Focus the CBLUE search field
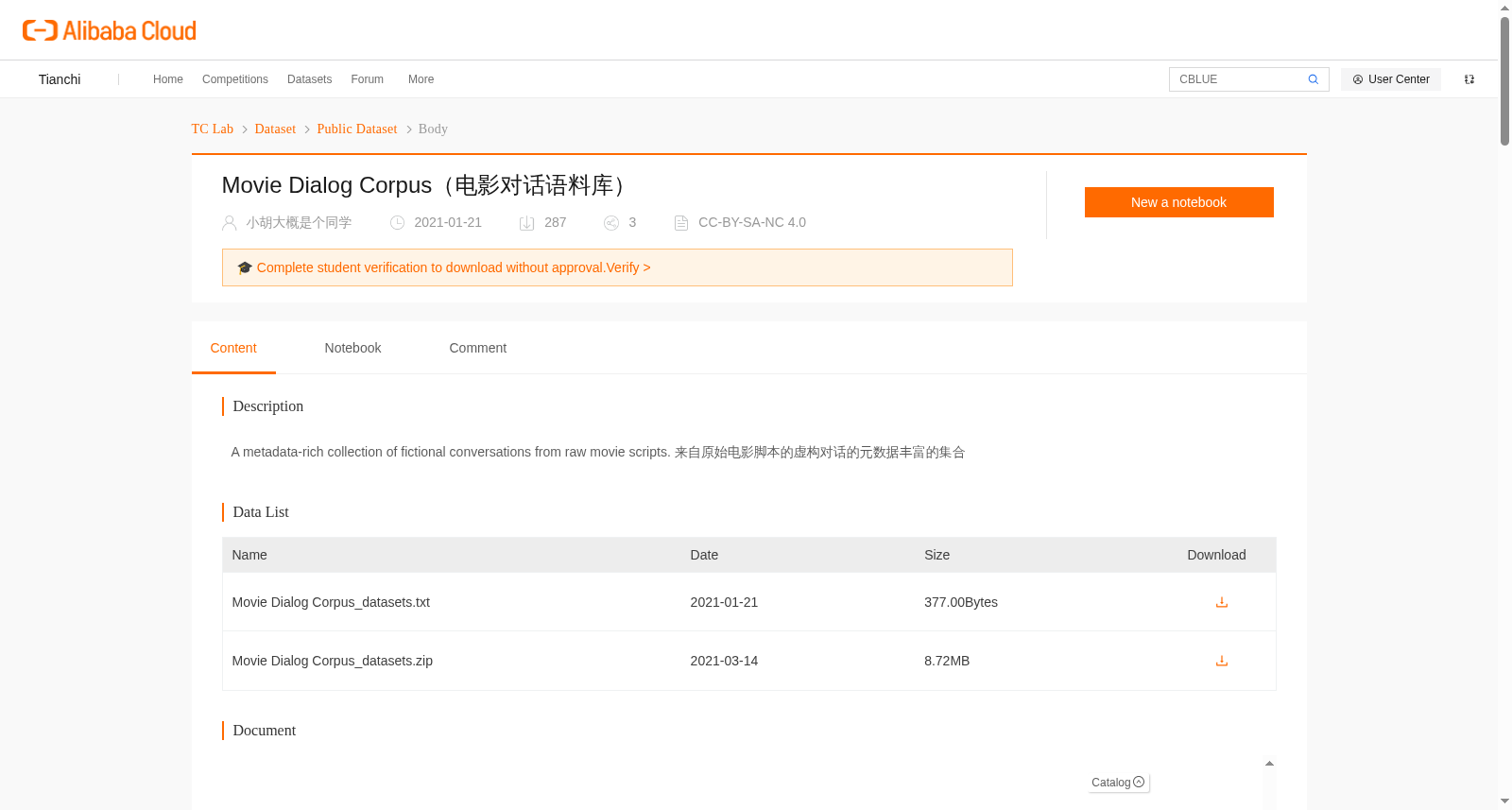1512x810 pixels. click(x=1240, y=79)
